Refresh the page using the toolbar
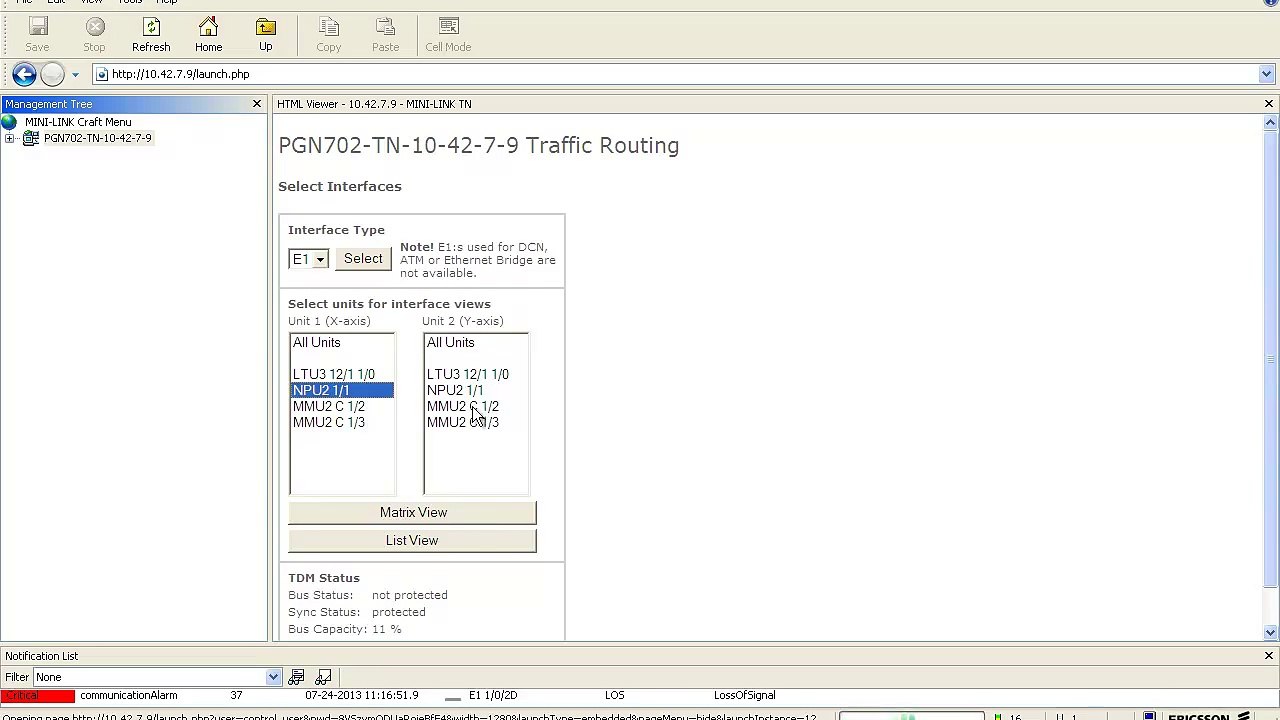The image size is (1280, 720). [151, 34]
